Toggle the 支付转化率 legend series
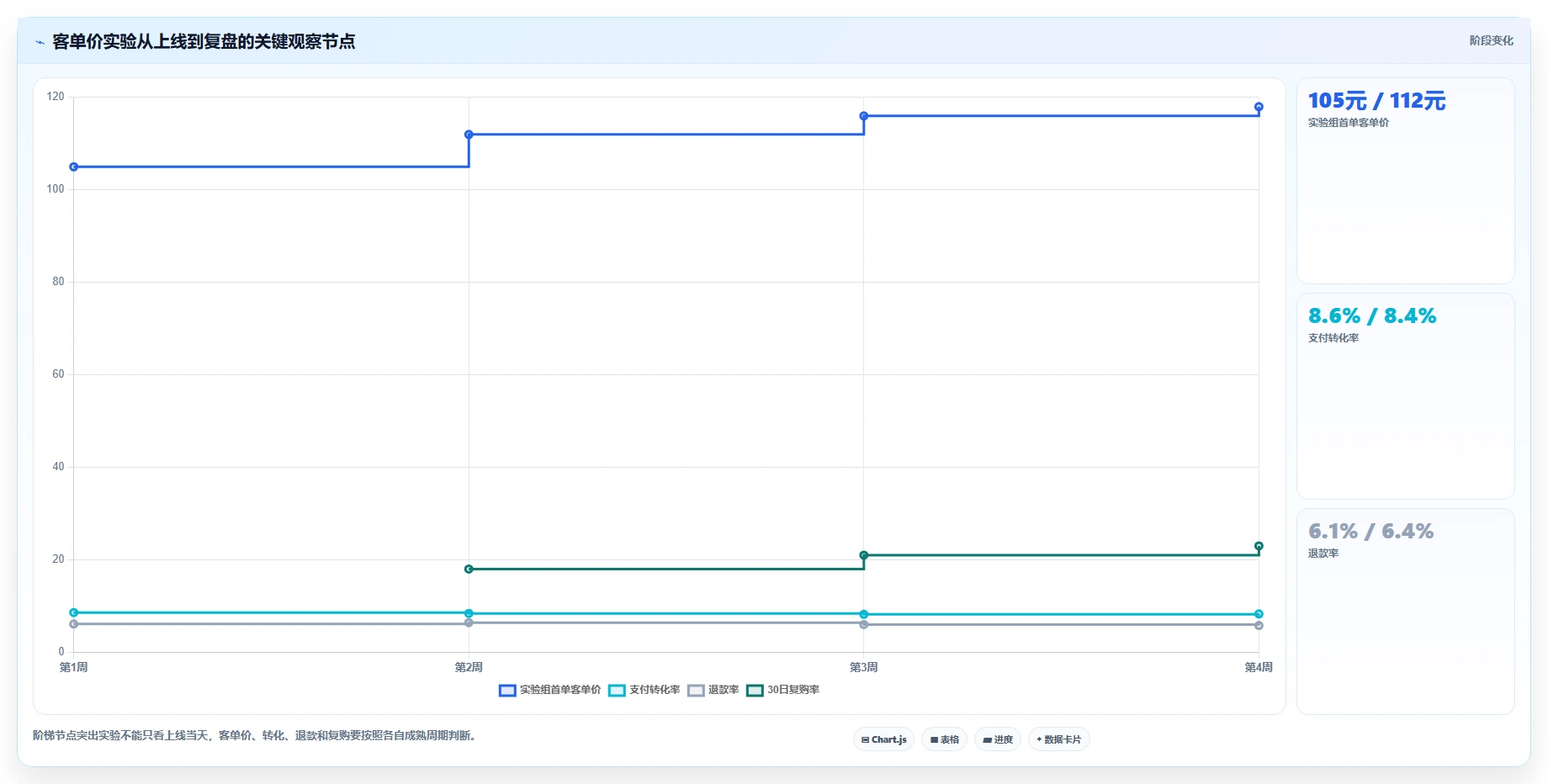1548x784 pixels. 644,690
